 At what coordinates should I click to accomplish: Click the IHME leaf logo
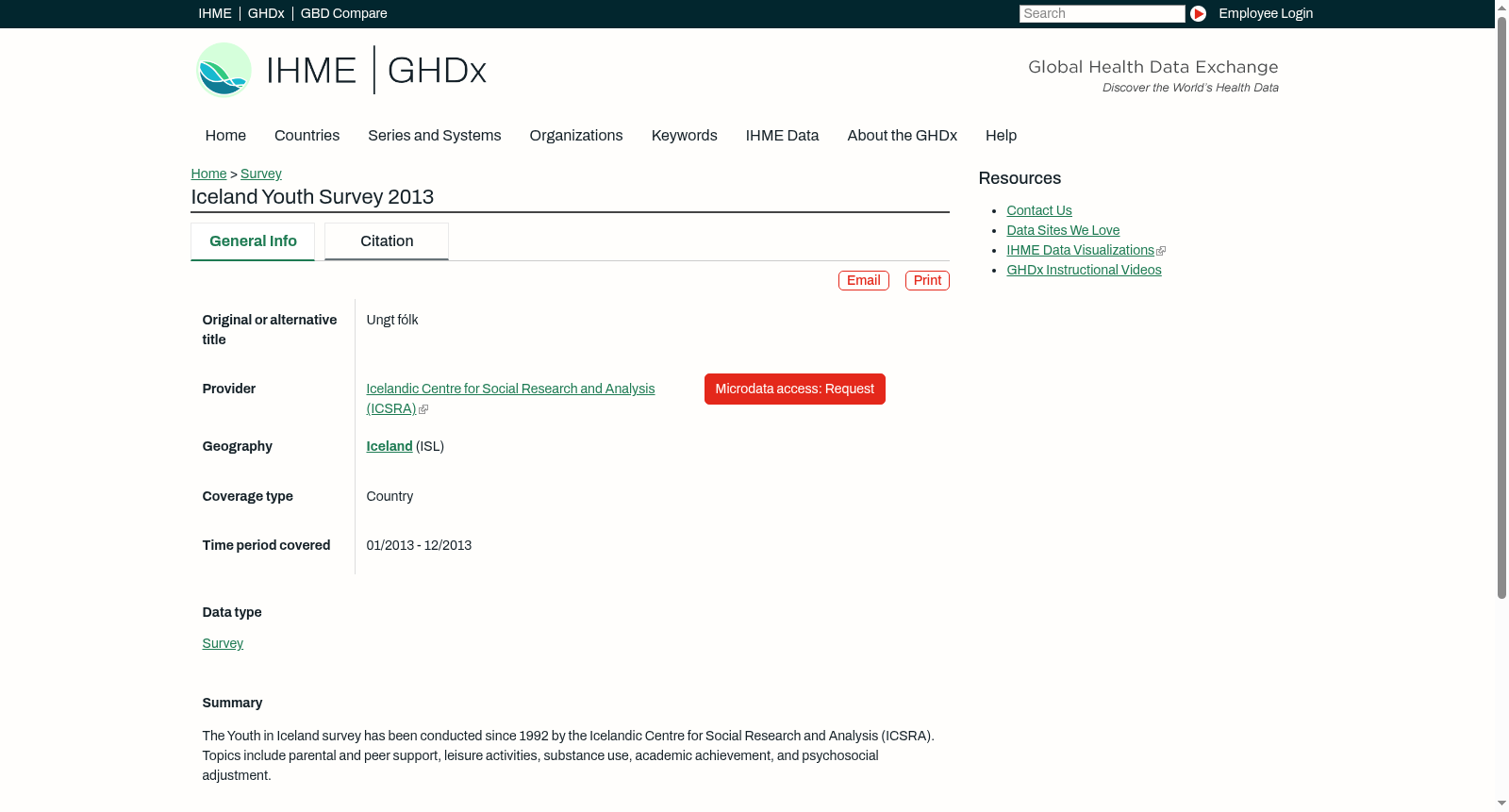pos(224,70)
